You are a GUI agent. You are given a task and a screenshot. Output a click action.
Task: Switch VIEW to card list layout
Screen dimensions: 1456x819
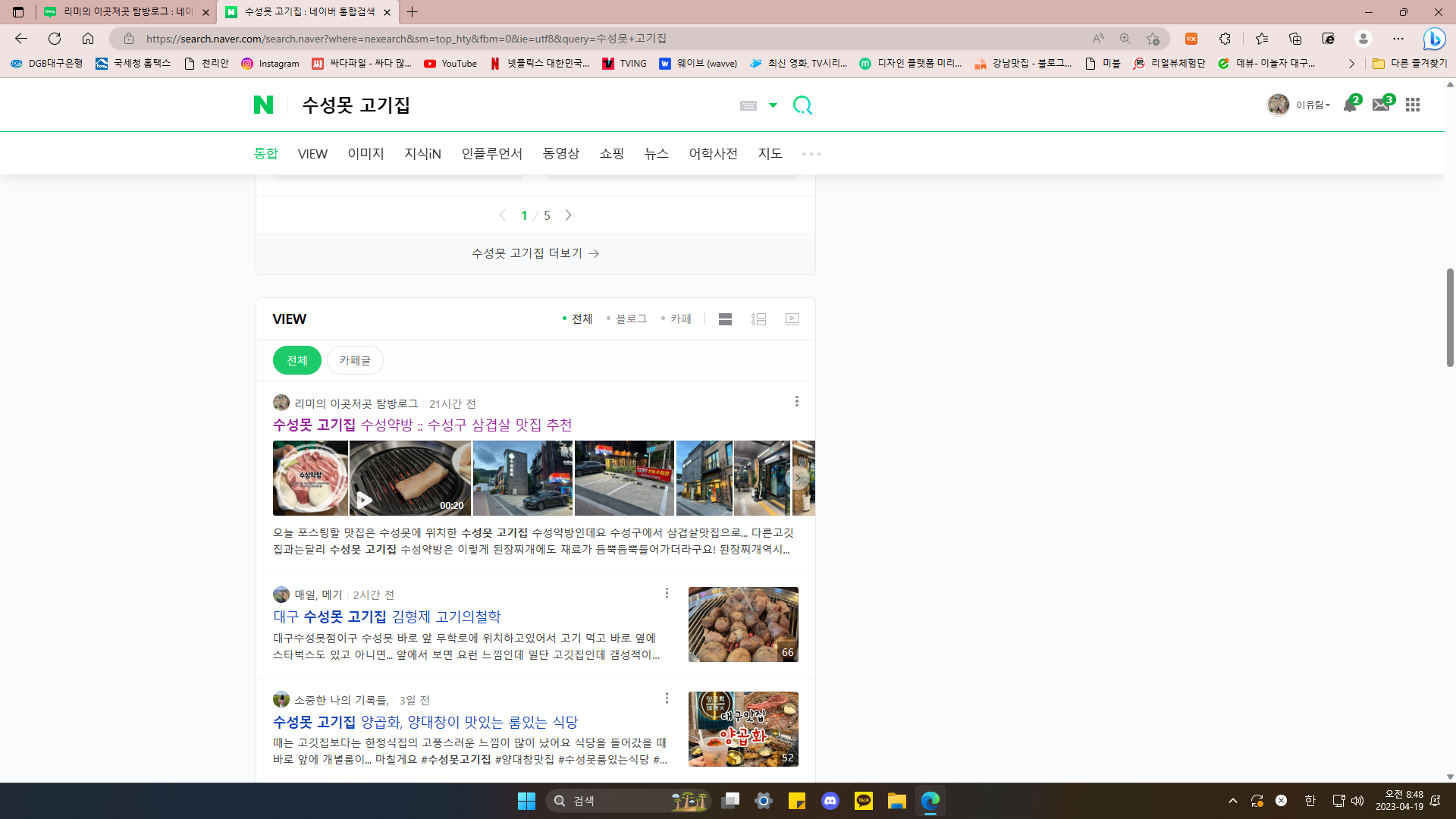pos(725,319)
